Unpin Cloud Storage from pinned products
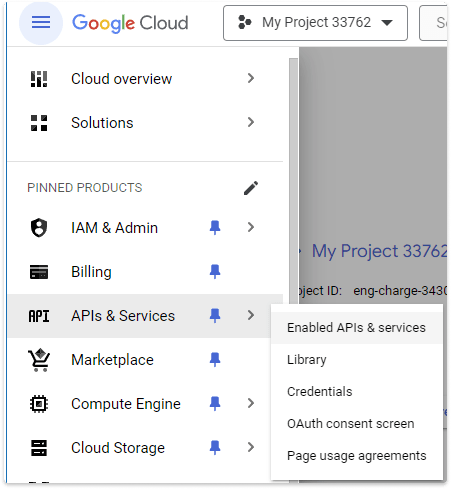The image size is (451, 489). pos(215,447)
